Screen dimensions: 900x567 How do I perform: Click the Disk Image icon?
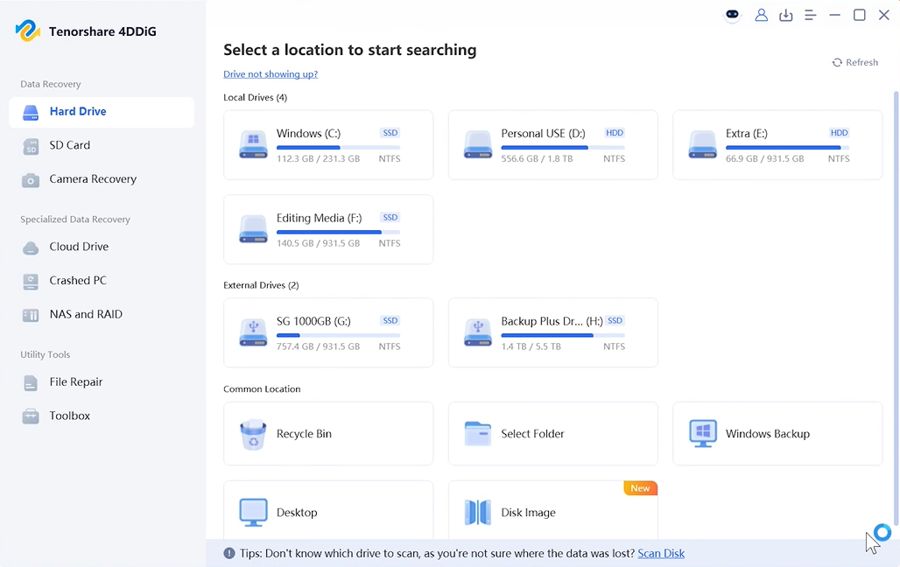478,512
